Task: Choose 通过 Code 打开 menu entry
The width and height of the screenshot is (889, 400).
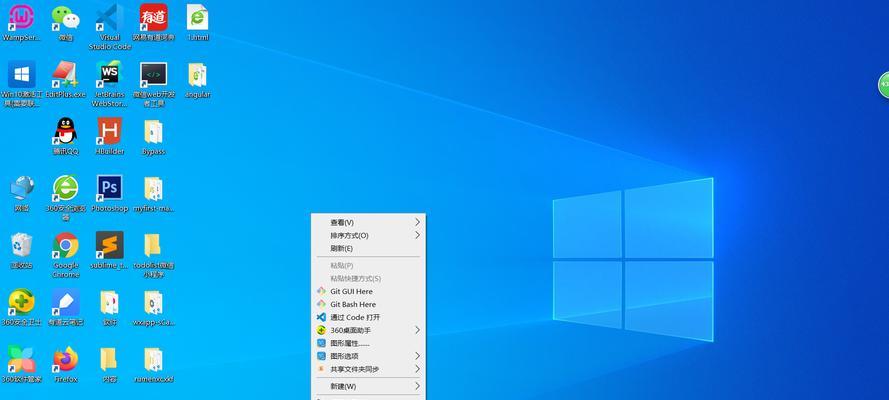Action: tap(368, 317)
